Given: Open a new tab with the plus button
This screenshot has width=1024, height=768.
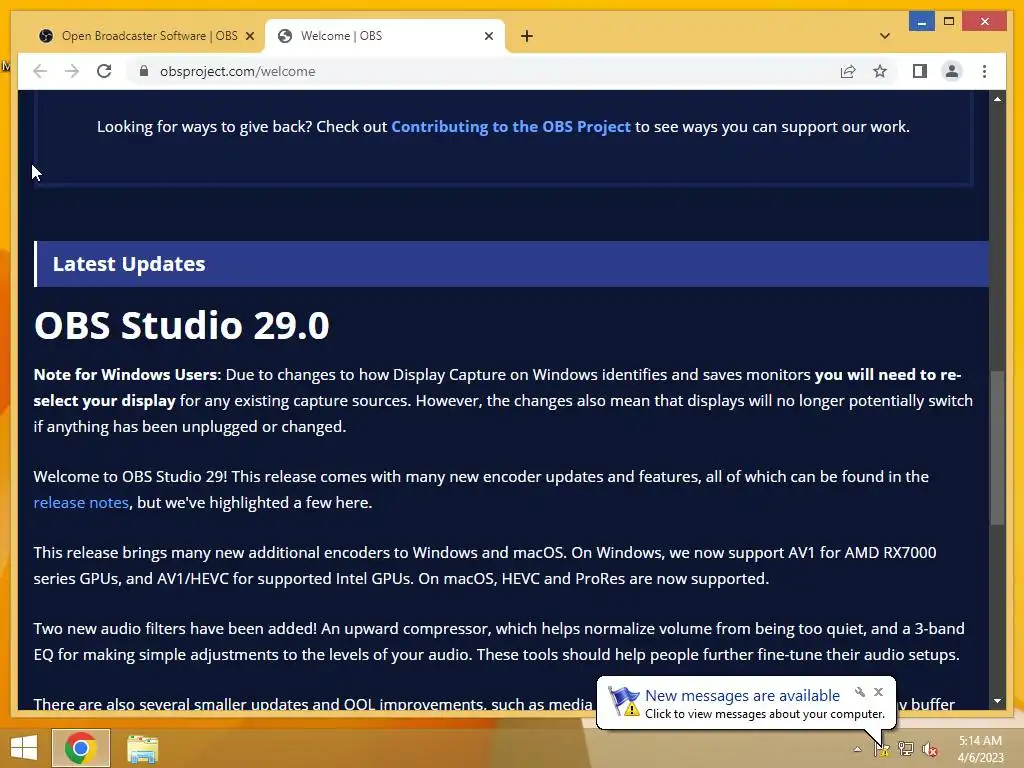Looking at the screenshot, I should coord(527,36).
